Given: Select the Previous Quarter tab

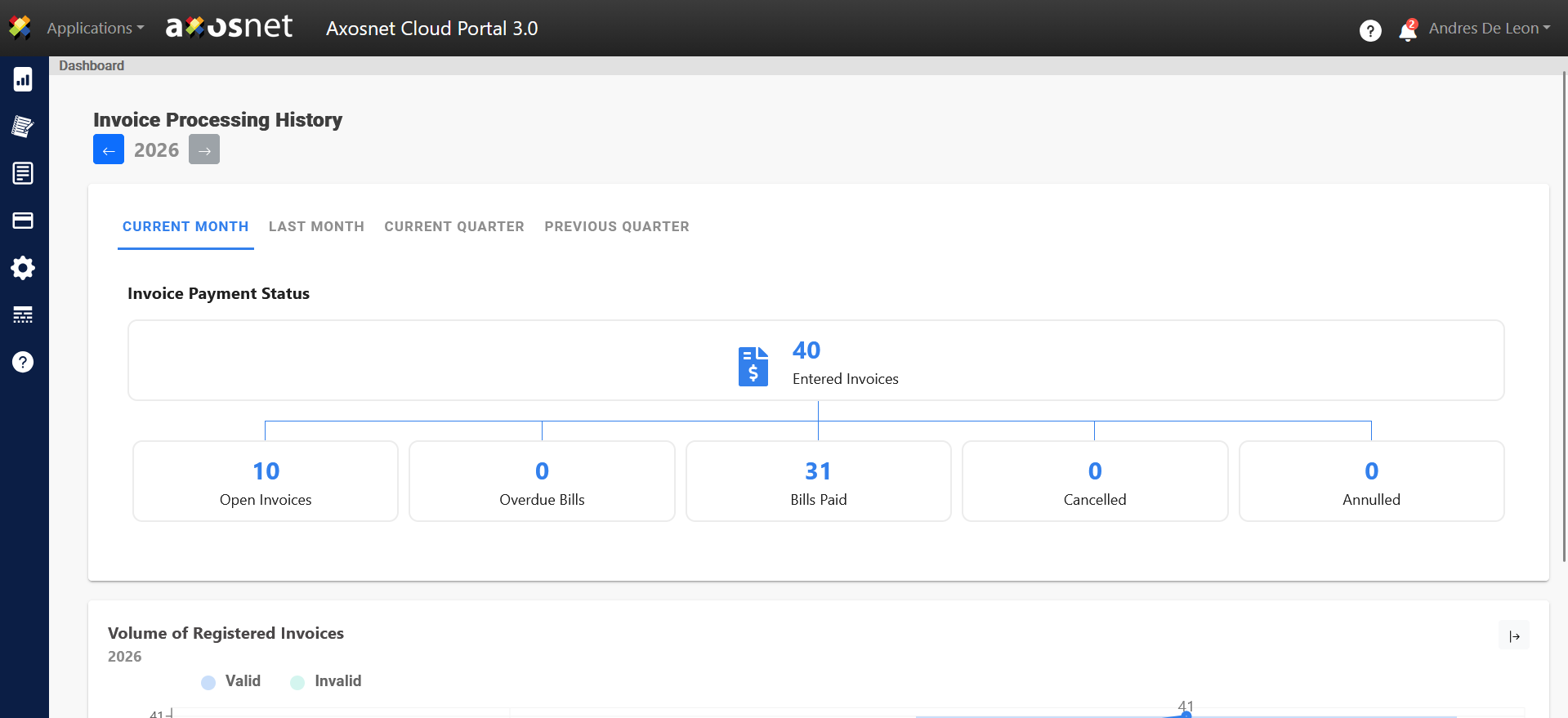Looking at the screenshot, I should click(x=617, y=226).
